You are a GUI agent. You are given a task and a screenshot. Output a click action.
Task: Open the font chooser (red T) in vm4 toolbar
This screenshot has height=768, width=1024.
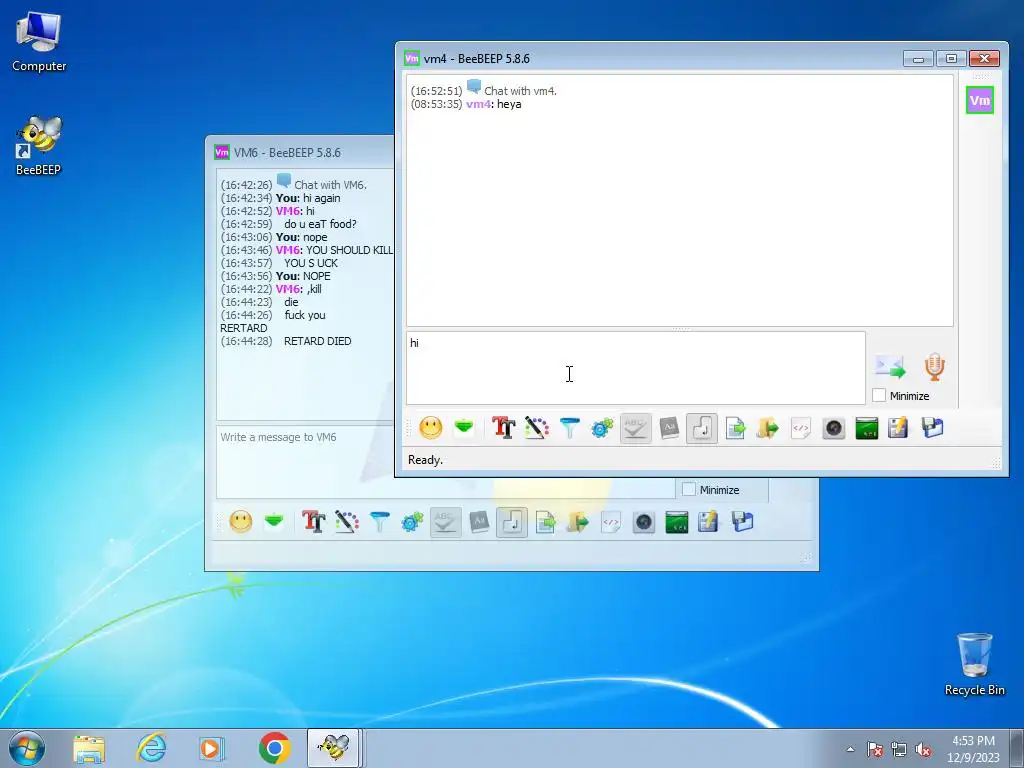coord(504,428)
